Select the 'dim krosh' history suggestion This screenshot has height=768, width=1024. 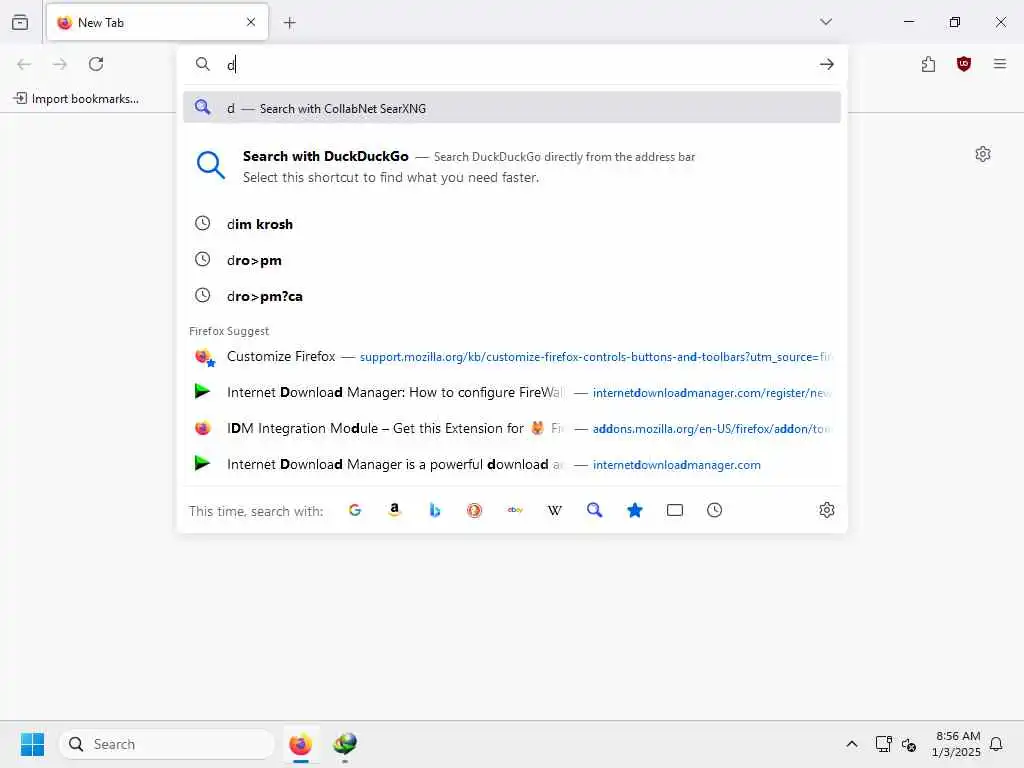512,224
